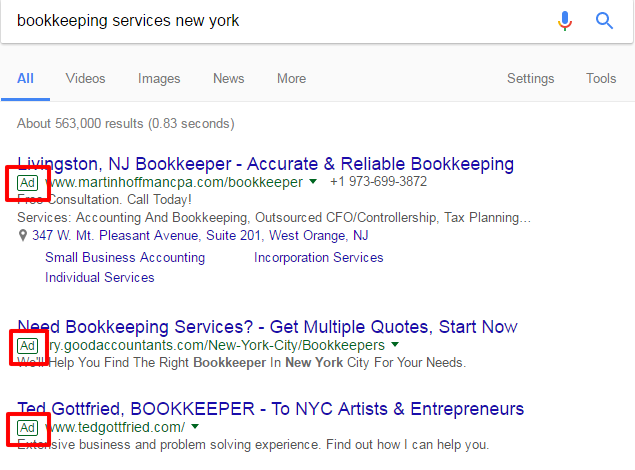Open the 347 W. Mt. Pleasant Avenue address link
The width and height of the screenshot is (635, 470).
click(x=200, y=235)
